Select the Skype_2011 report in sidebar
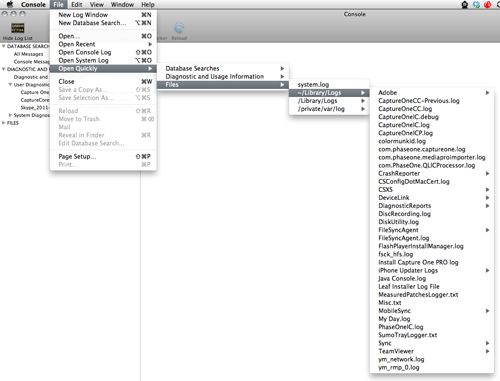This screenshot has width=500, height=381. click(x=35, y=107)
